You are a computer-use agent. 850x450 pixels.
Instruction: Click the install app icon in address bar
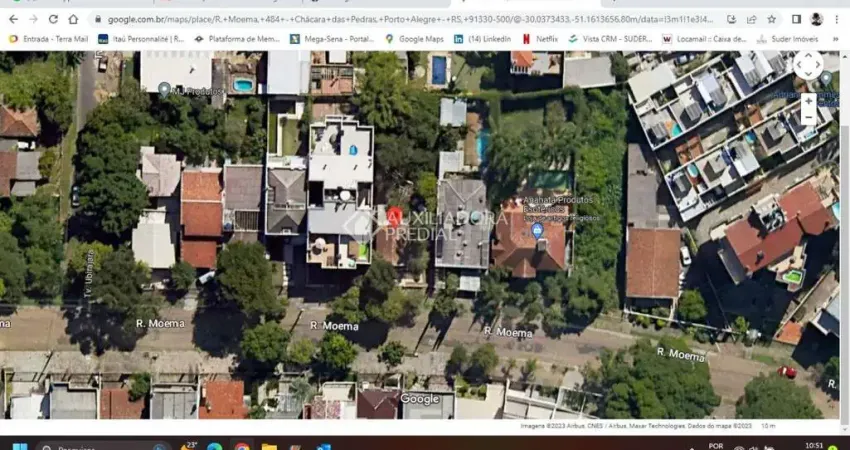click(x=731, y=20)
